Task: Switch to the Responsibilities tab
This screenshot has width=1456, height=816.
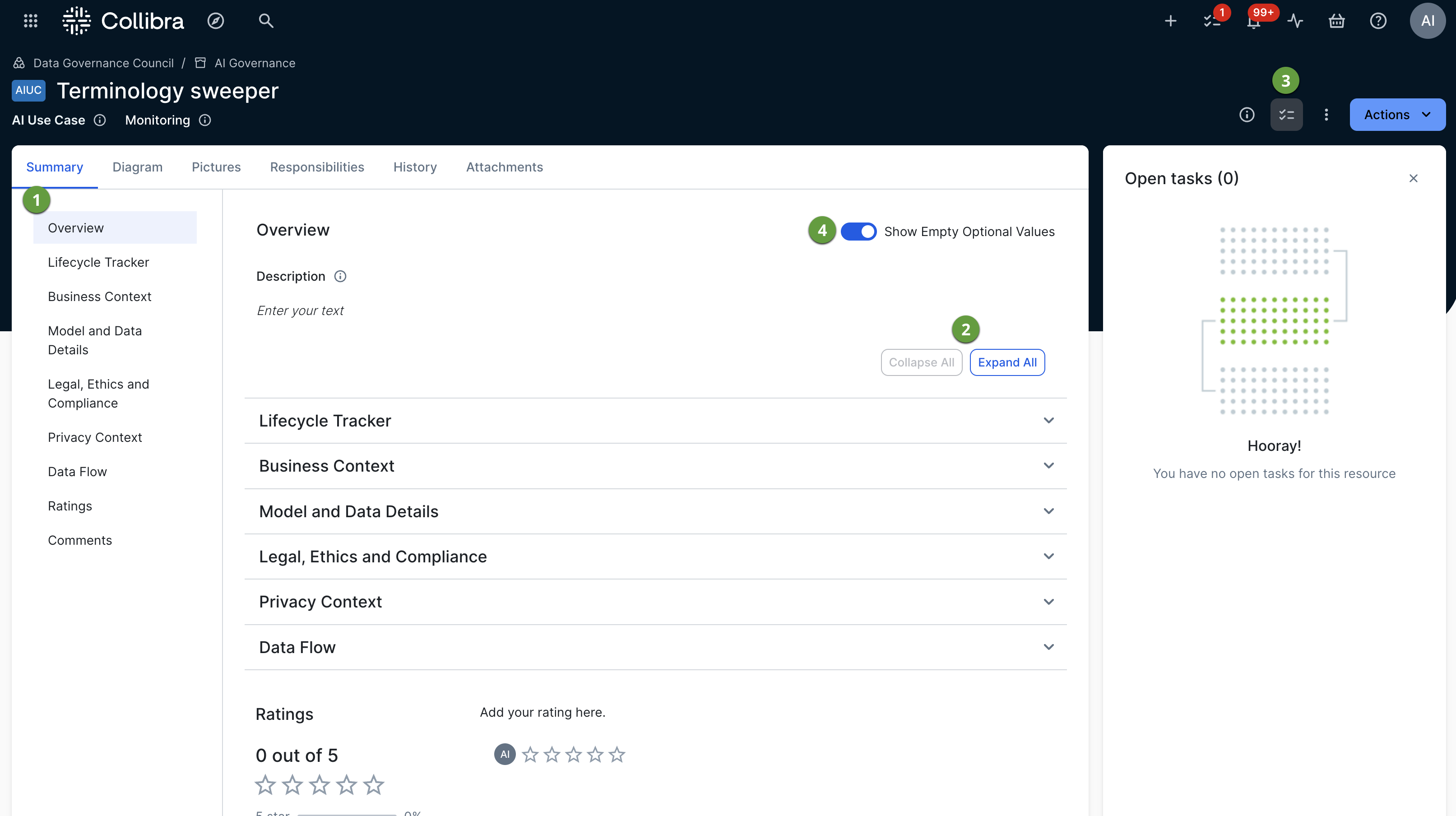Action: (x=316, y=167)
